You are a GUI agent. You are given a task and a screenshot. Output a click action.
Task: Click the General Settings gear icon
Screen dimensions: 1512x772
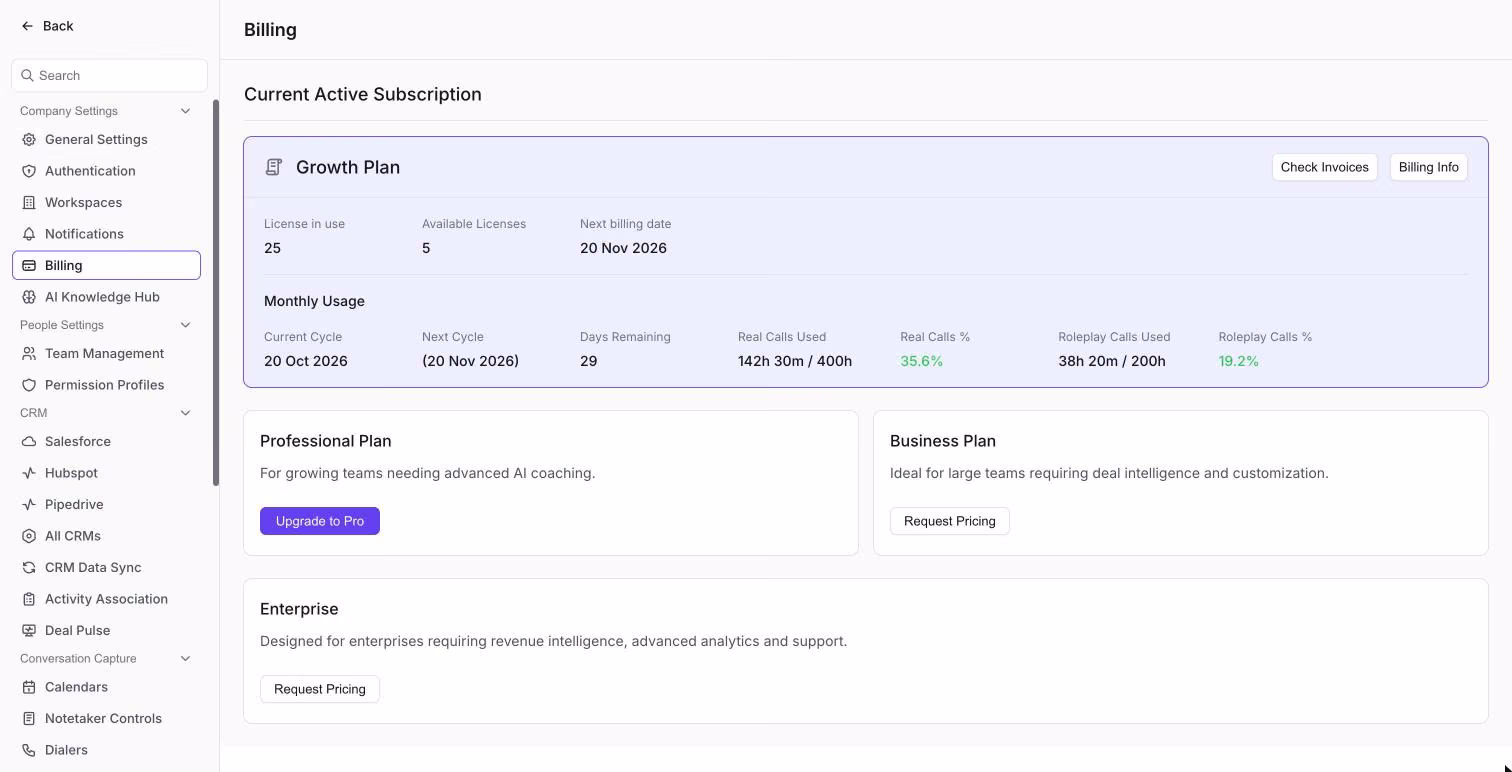click(x=29, y=140)
